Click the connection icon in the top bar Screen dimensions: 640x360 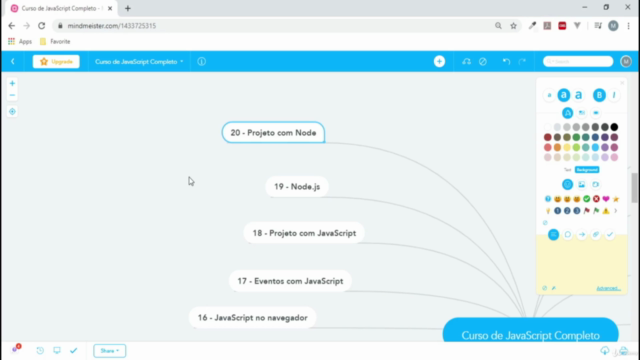click(x=466, y=62)
